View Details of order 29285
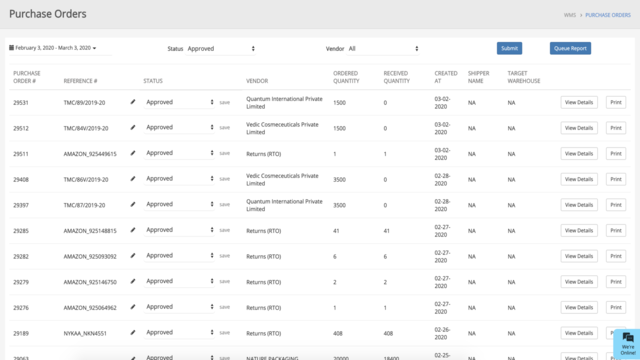Image resolution: width=640 pixels, height=360 pixels. [x=579, y=231]
